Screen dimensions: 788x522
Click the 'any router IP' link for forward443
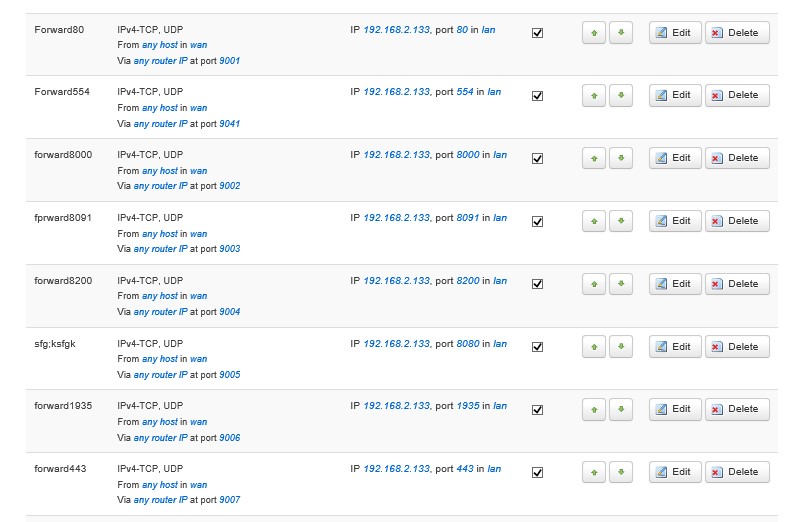[x=160, y=500]
